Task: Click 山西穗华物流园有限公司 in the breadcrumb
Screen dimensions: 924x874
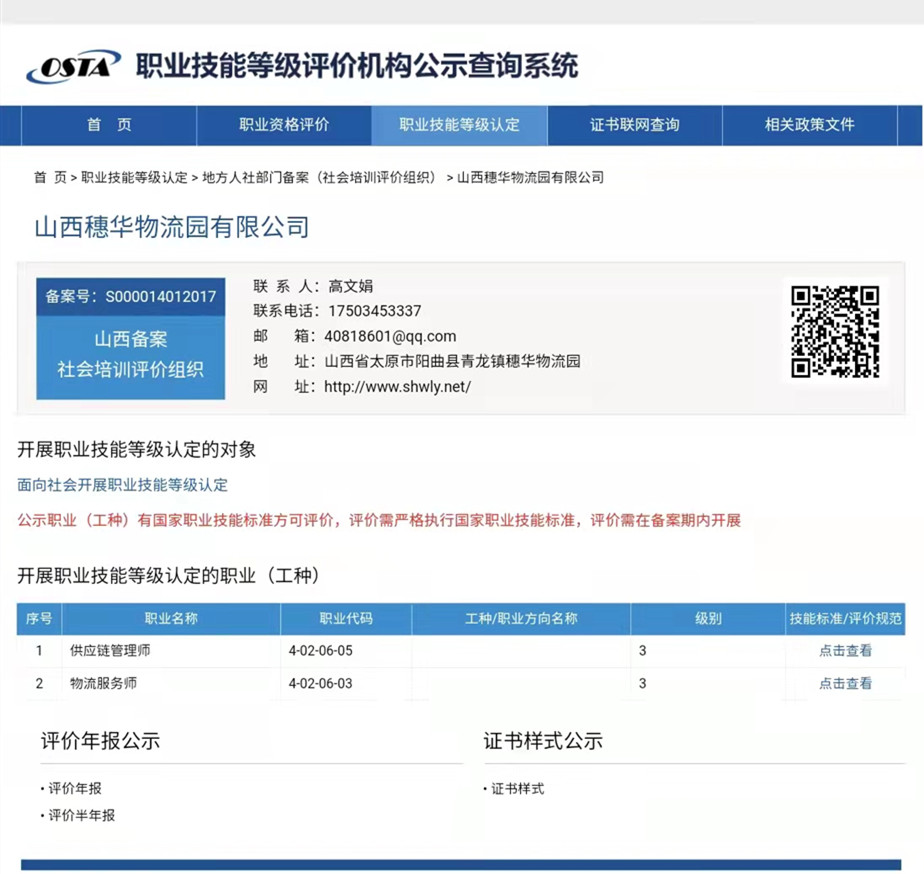Action: point(530,177)
